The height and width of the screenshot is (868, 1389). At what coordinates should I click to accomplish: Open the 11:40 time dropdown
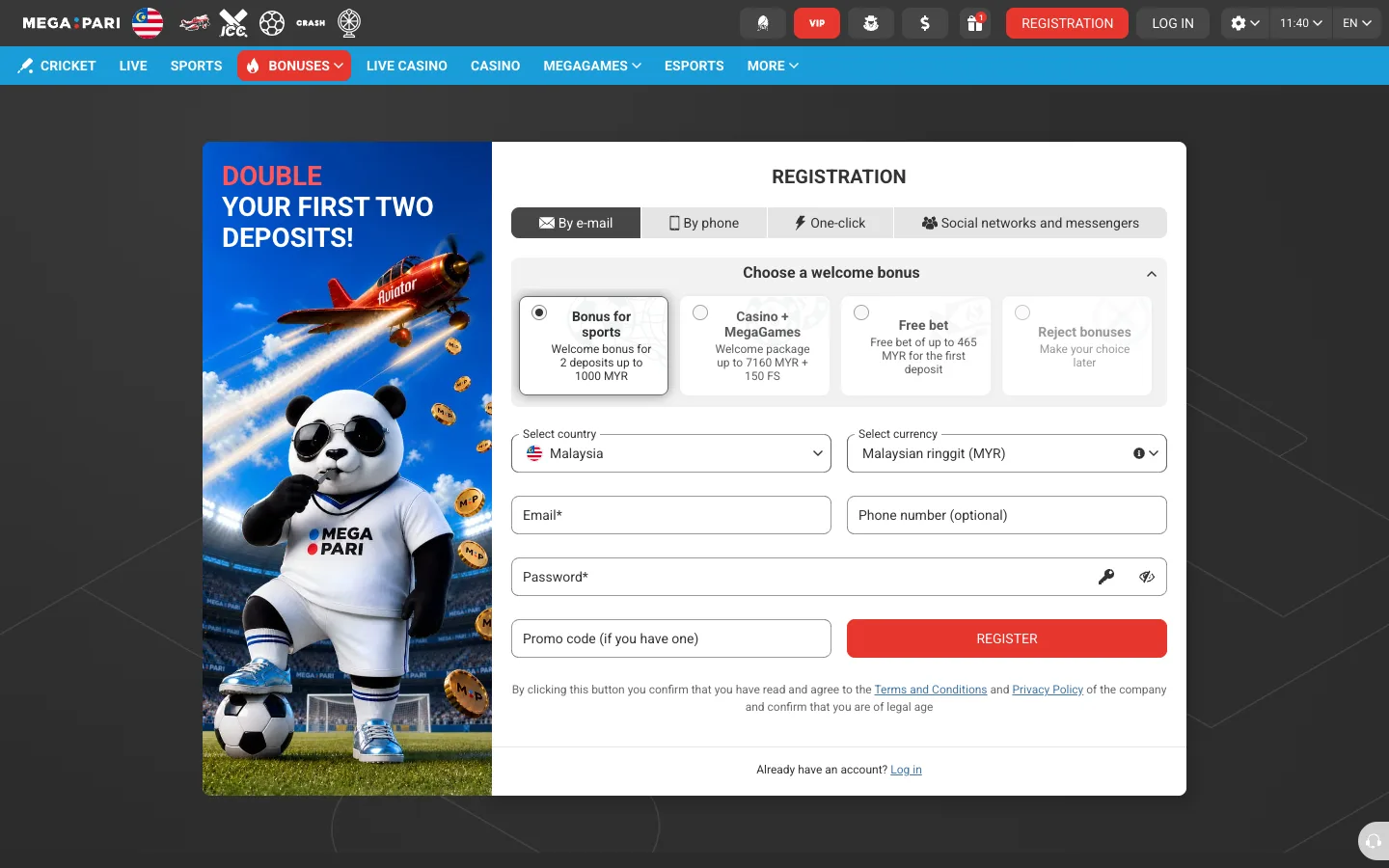coord(1300,23)
